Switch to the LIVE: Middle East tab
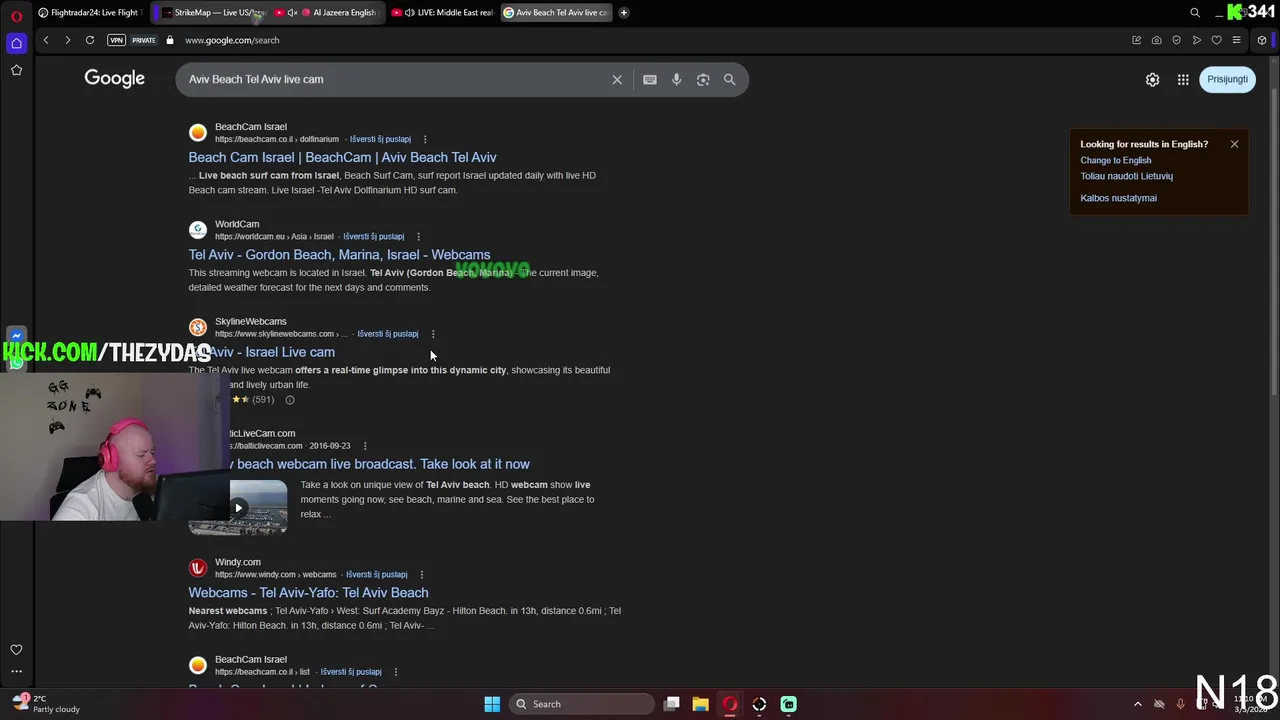 click(x=443, y=13)
